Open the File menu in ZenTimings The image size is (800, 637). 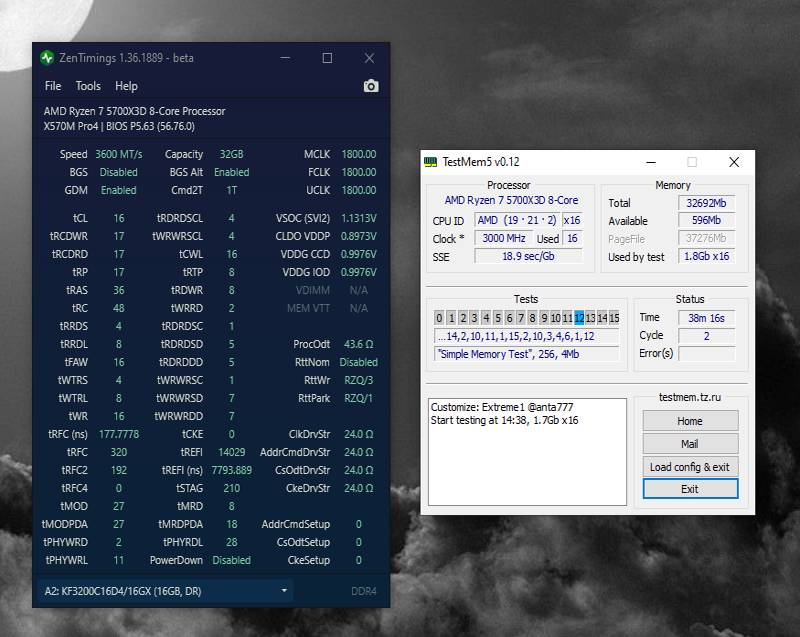point(53,87)
